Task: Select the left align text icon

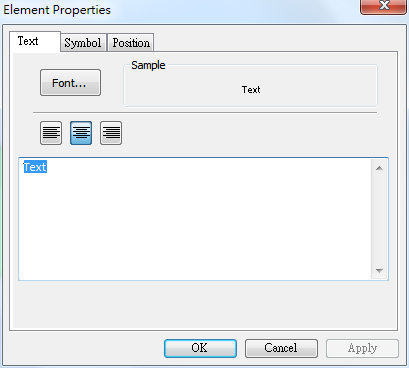Action: pyautogui.click(x=51, y=133)
